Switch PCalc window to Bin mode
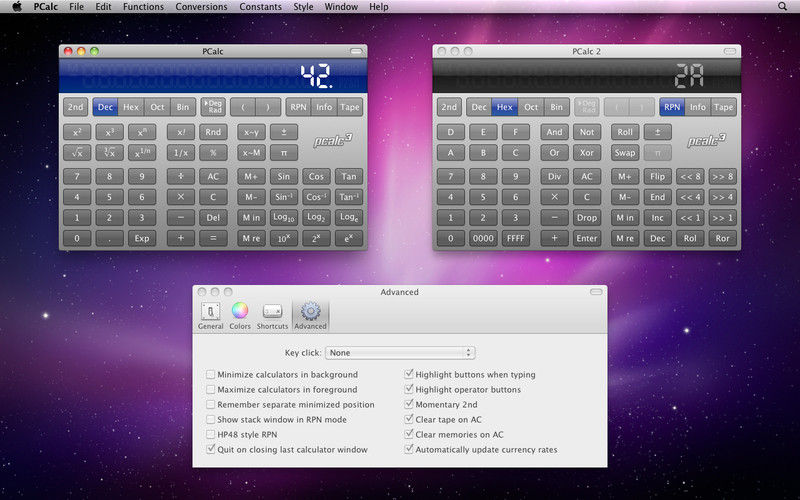 [183, 107]
